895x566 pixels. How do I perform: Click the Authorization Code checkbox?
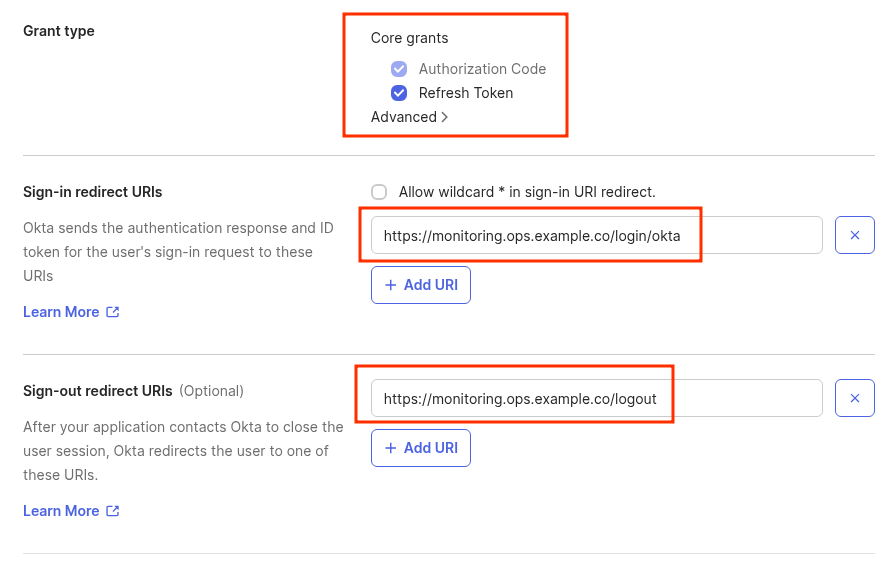point(399,69)
